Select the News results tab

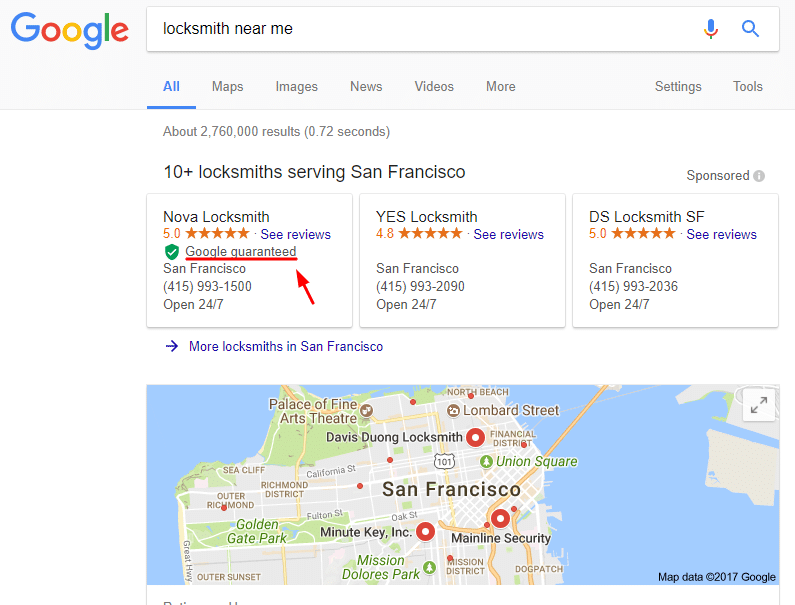[366, 87]
